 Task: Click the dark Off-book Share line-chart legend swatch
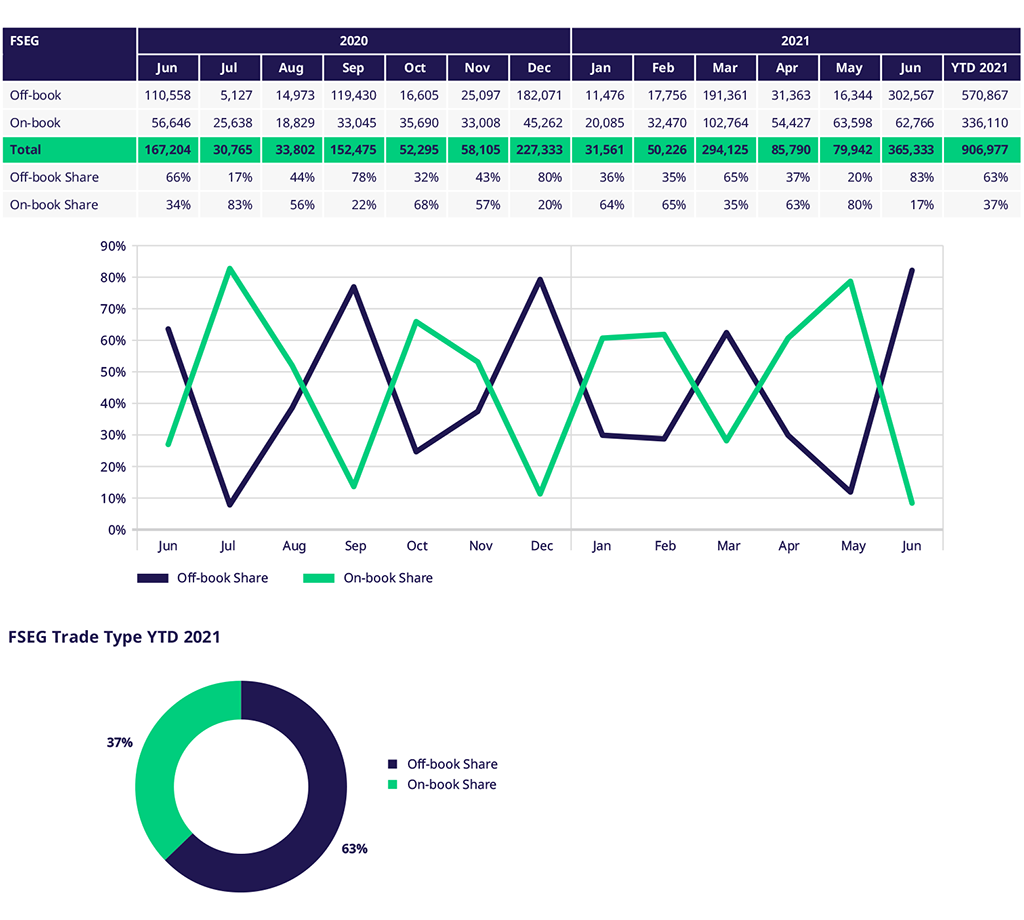152,578
